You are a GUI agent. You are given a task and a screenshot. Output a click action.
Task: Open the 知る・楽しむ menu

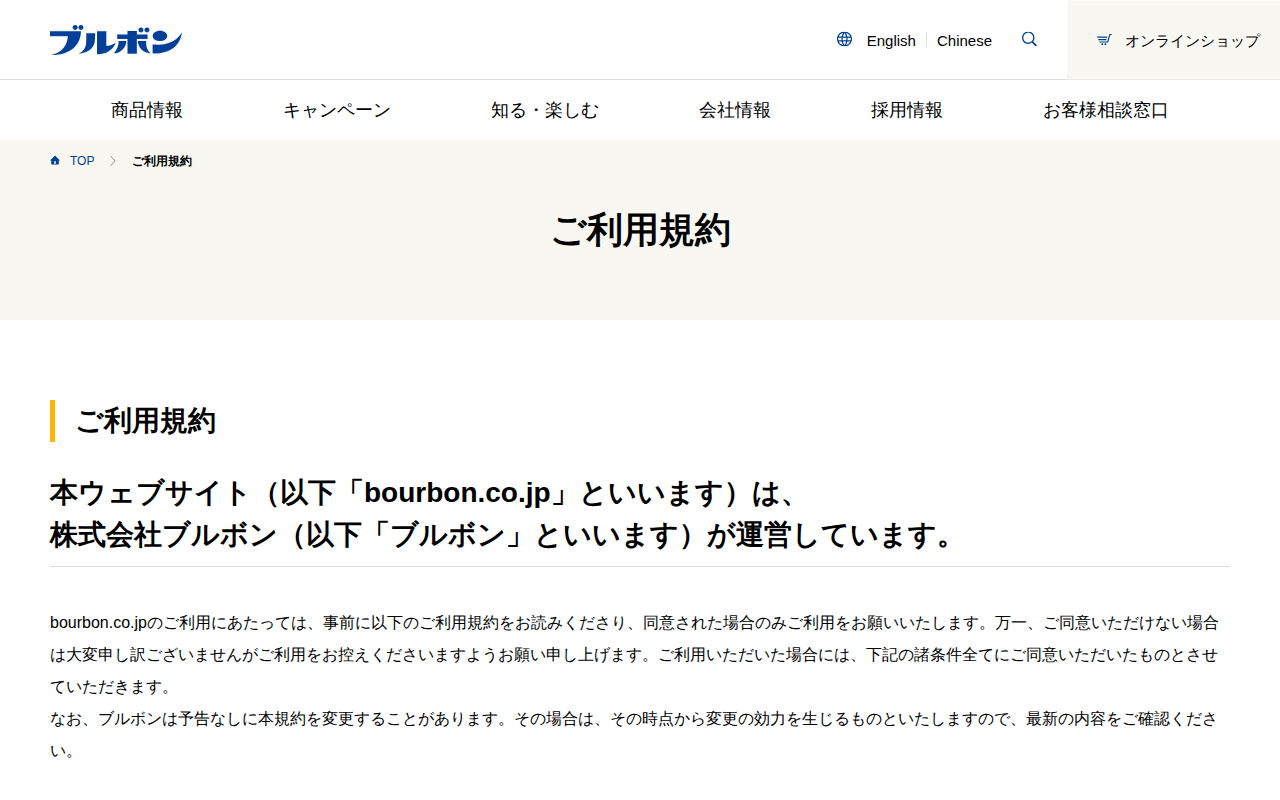pyautogui.click(x=545, y=110)
